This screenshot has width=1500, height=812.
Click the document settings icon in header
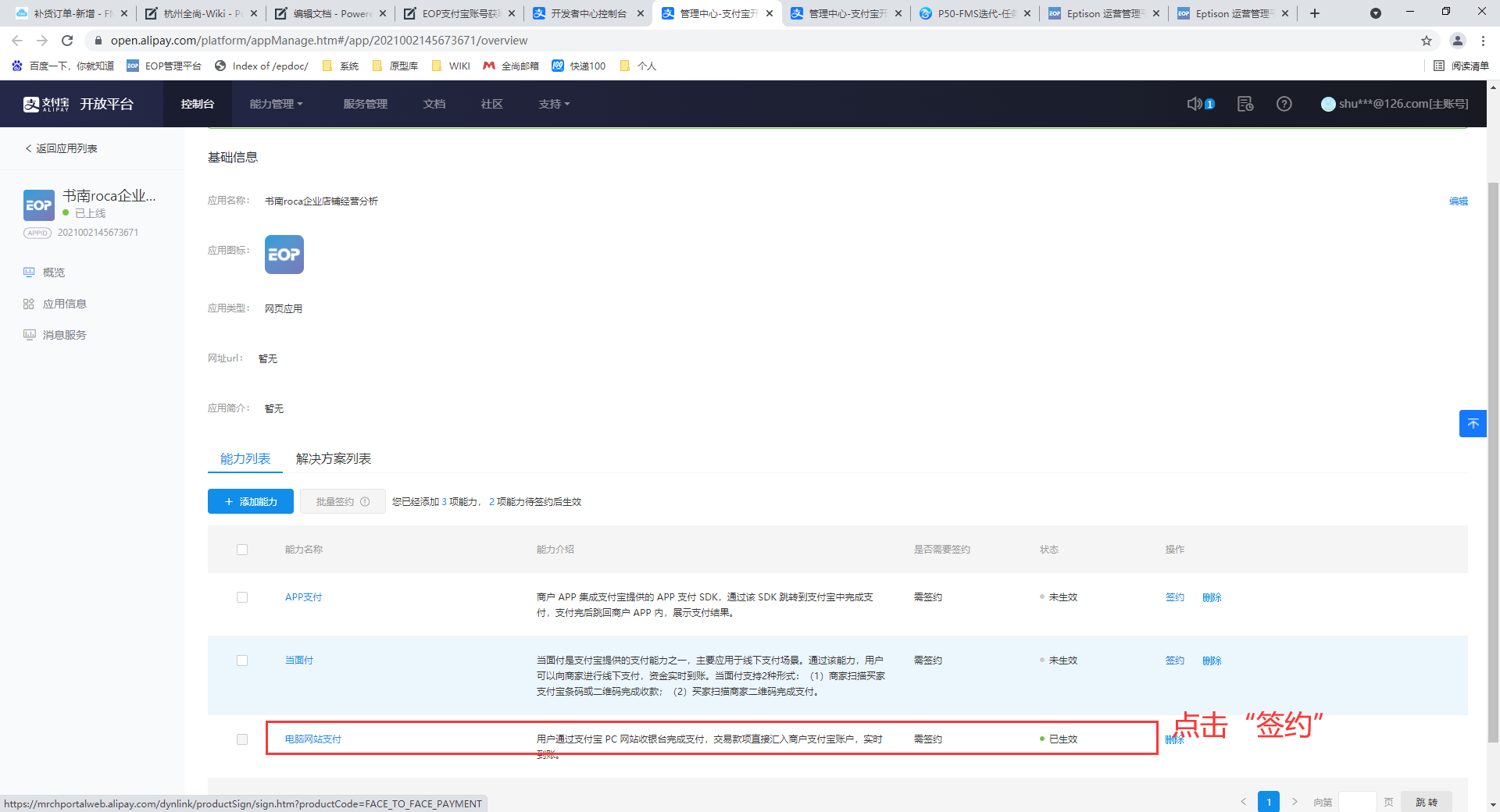coord(1245,104)
